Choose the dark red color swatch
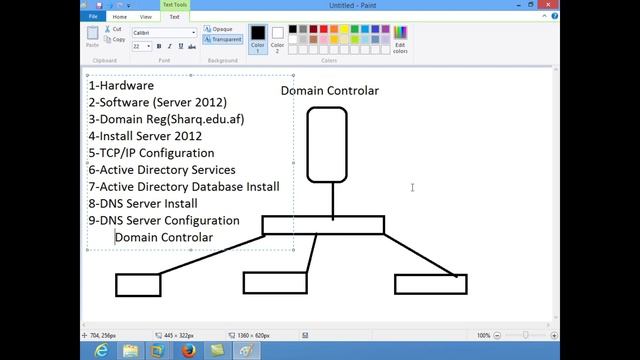The image size is (640, 360). tap(313, 29)
